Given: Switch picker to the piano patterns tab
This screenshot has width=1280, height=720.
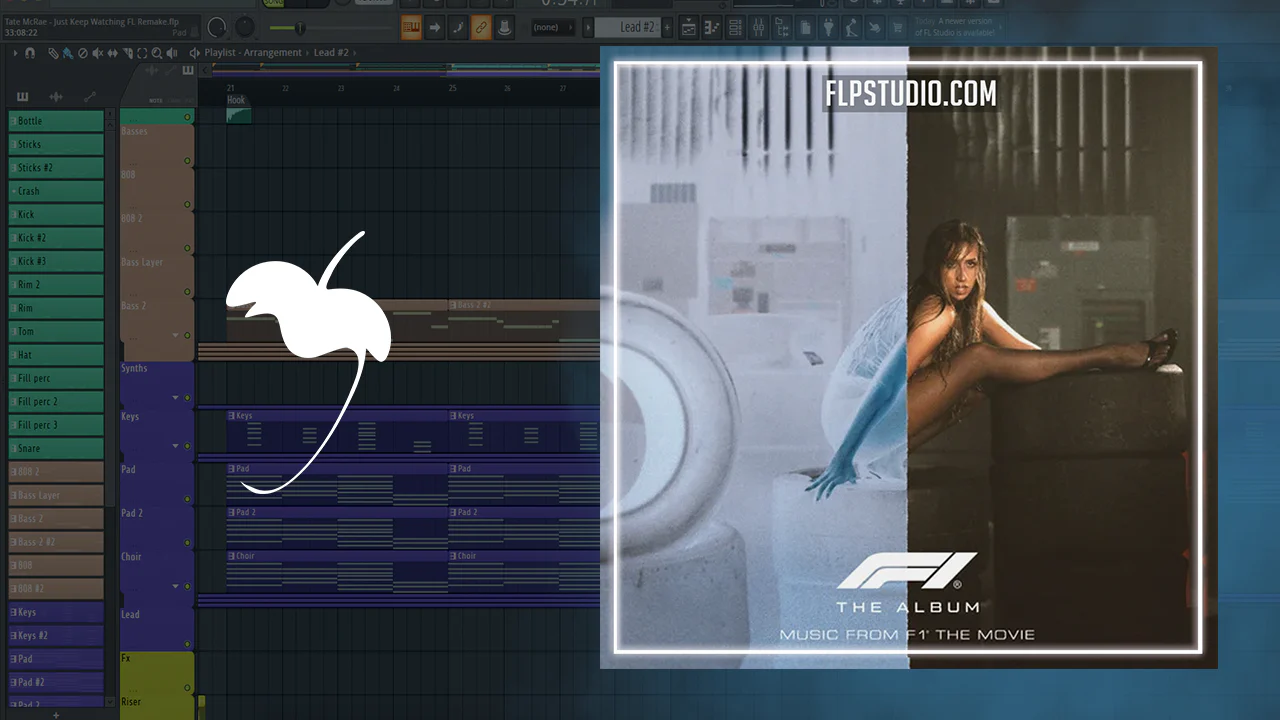Looking at the screenshot, I should click(22, 97).
